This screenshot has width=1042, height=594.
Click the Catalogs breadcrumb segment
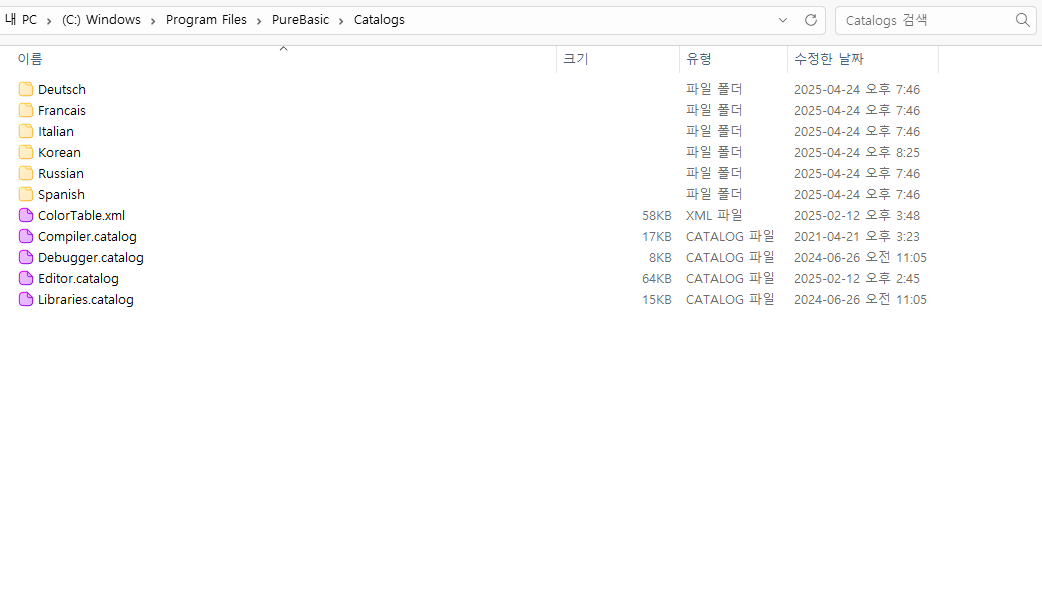click(379, 20)
